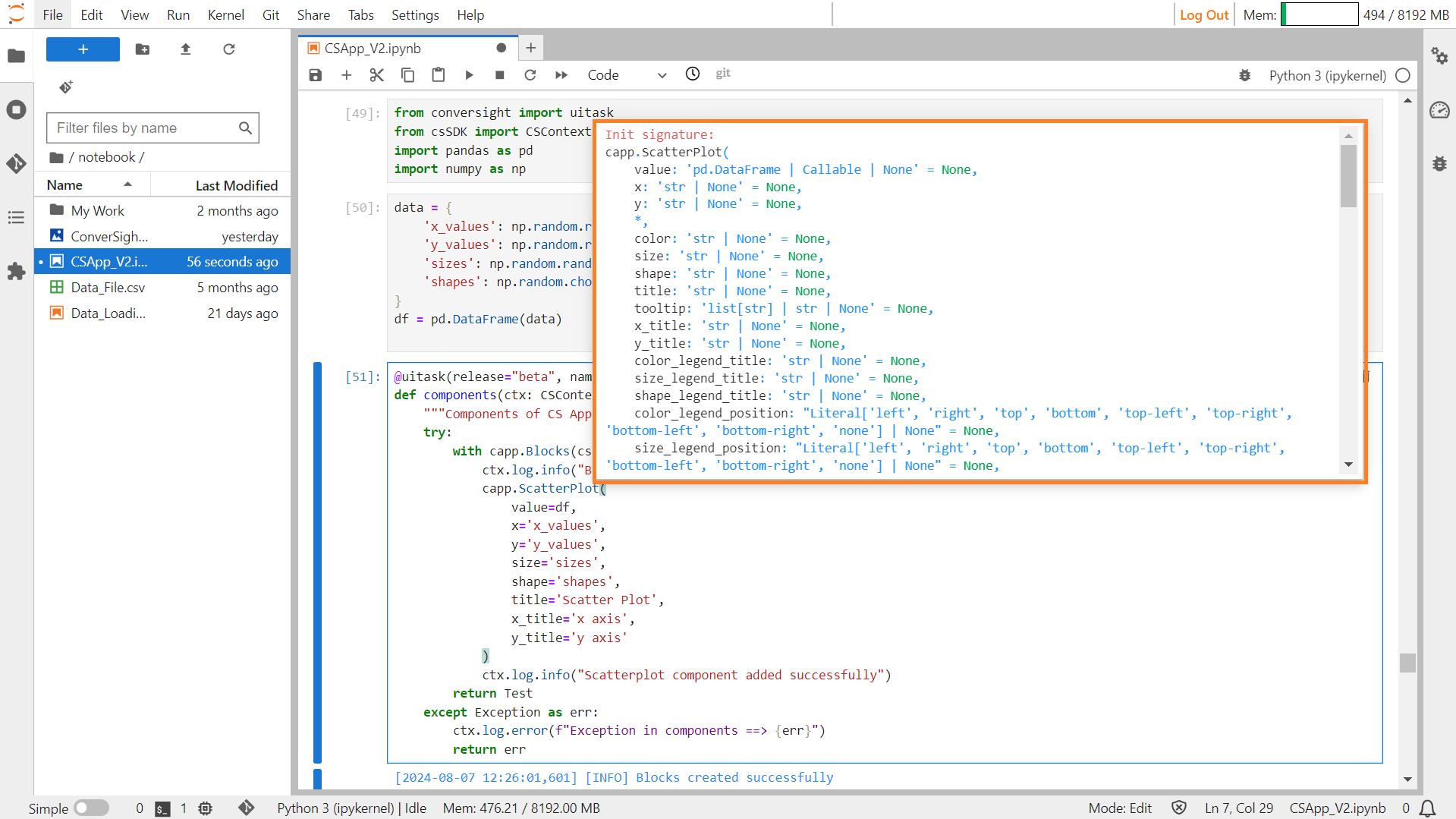Open the running terminals and kernels sidebar tab

[x=16, y=110]
